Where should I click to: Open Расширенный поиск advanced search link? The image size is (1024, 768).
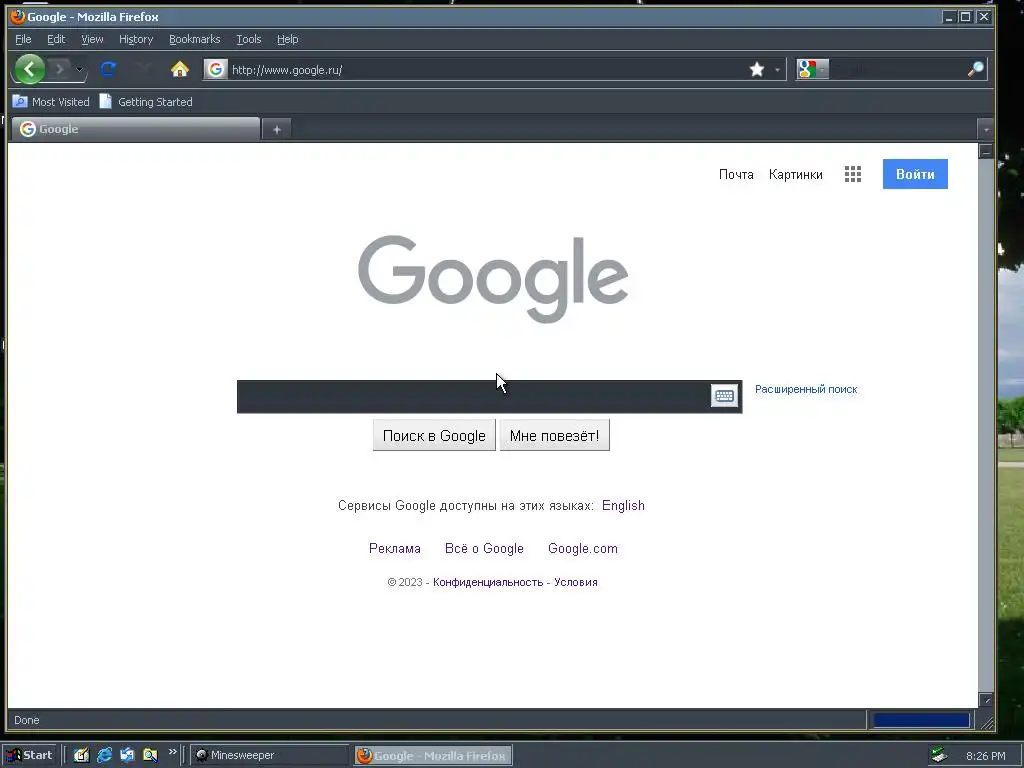click(x=806, y=389)
